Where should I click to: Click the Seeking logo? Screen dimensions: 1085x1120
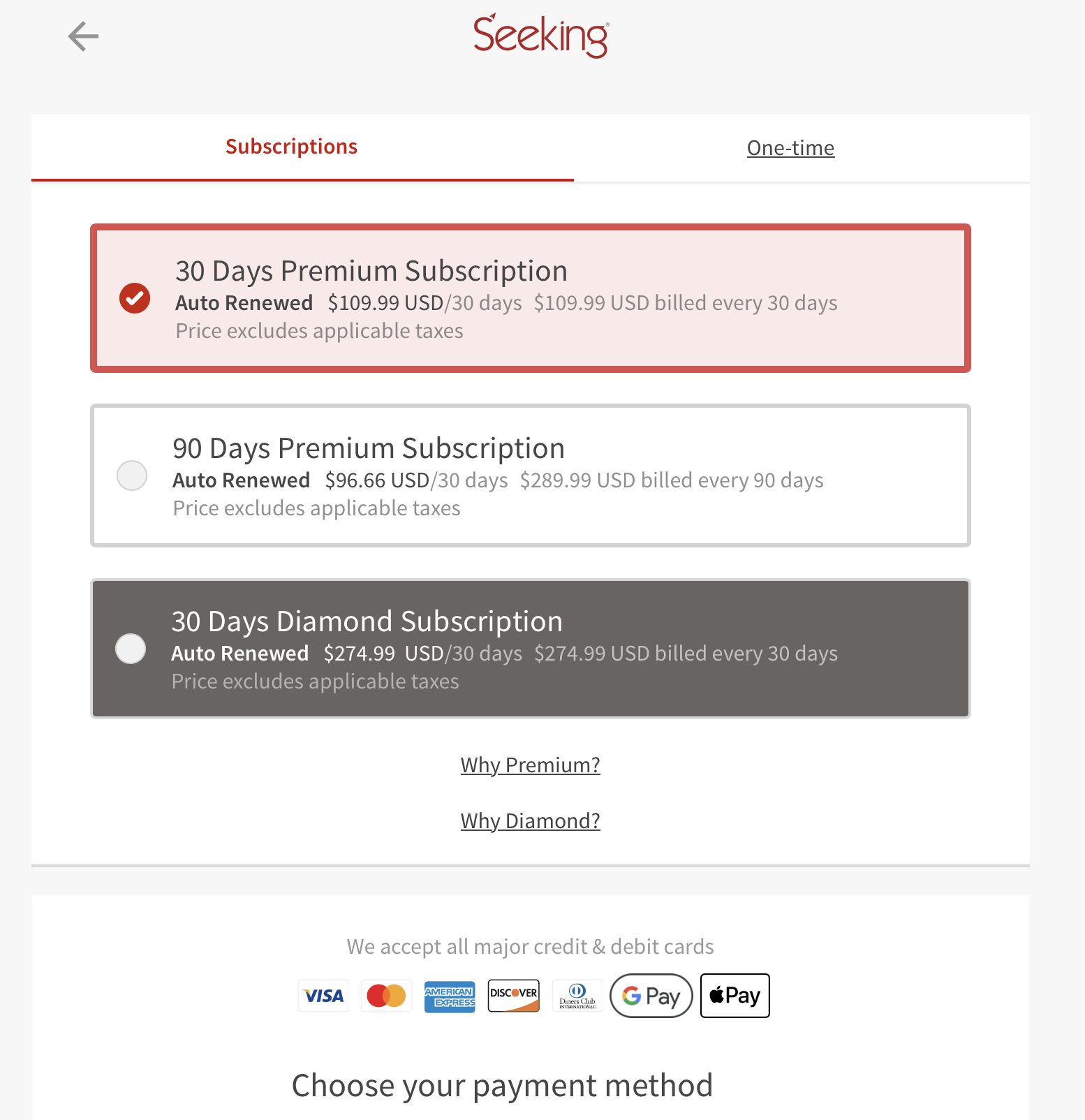[541, 36]
